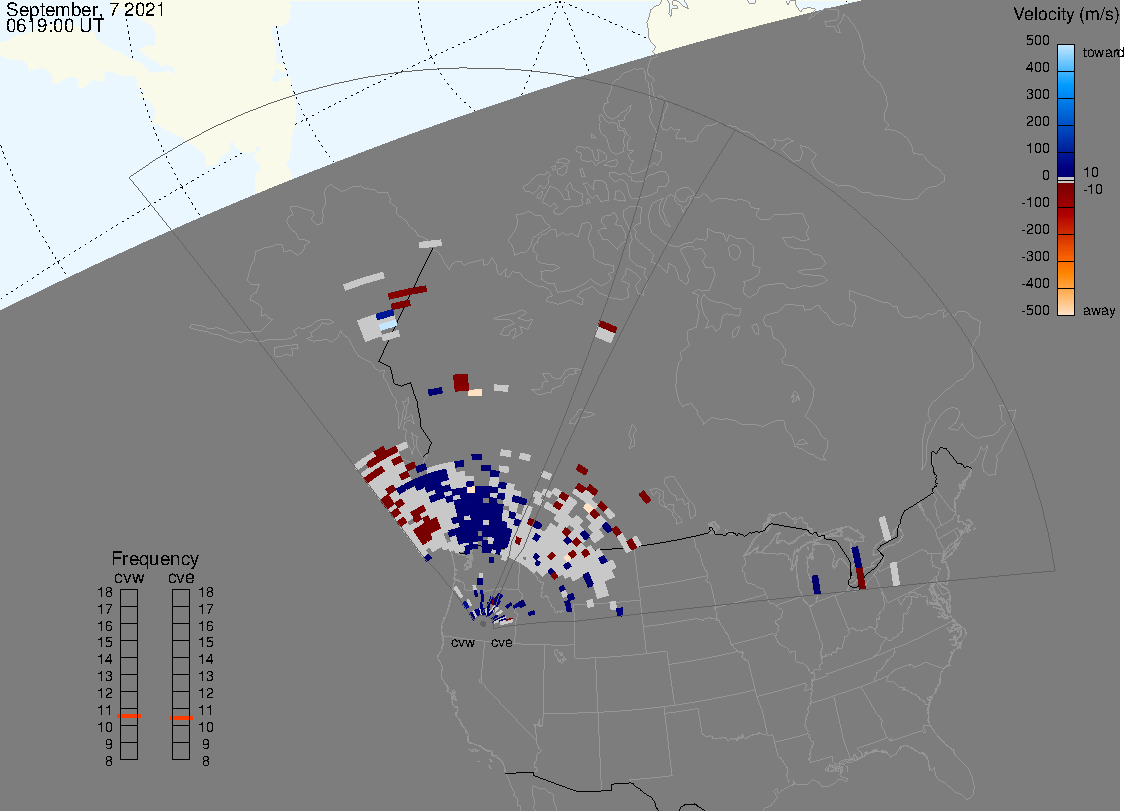The width and height of the screenshot is (1124, 811).
Task: Click the 8 label right of the cve bar
Action: [206, 761]
